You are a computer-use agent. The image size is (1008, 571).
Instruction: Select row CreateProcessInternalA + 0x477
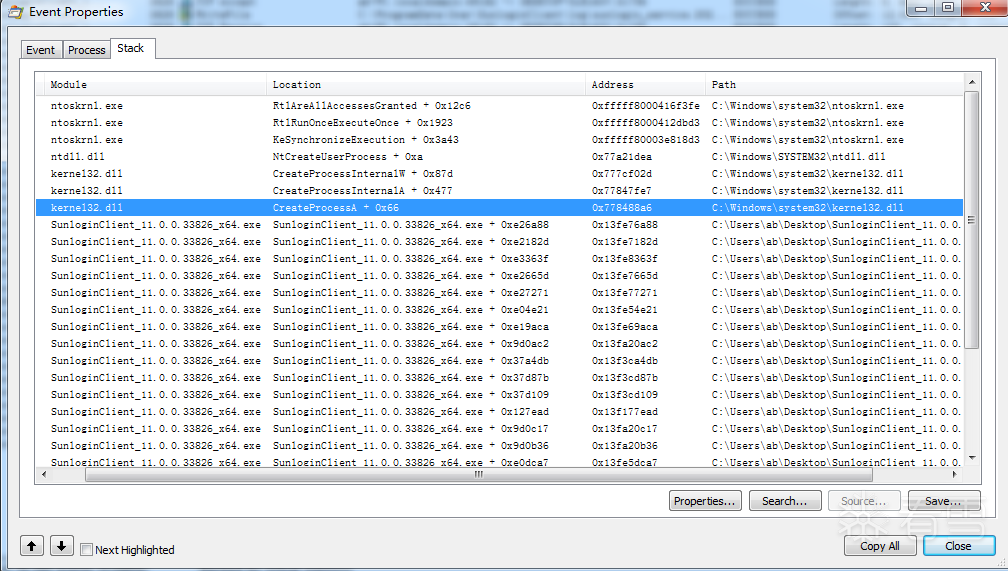(500, 191)
